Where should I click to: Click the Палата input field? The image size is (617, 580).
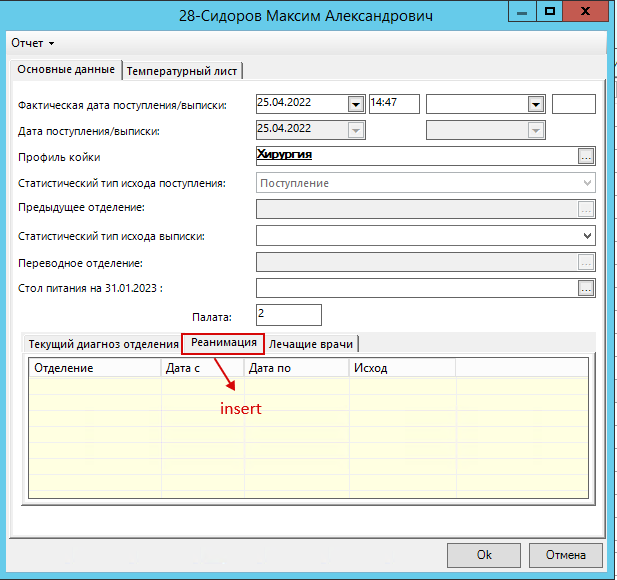(288, 314)
